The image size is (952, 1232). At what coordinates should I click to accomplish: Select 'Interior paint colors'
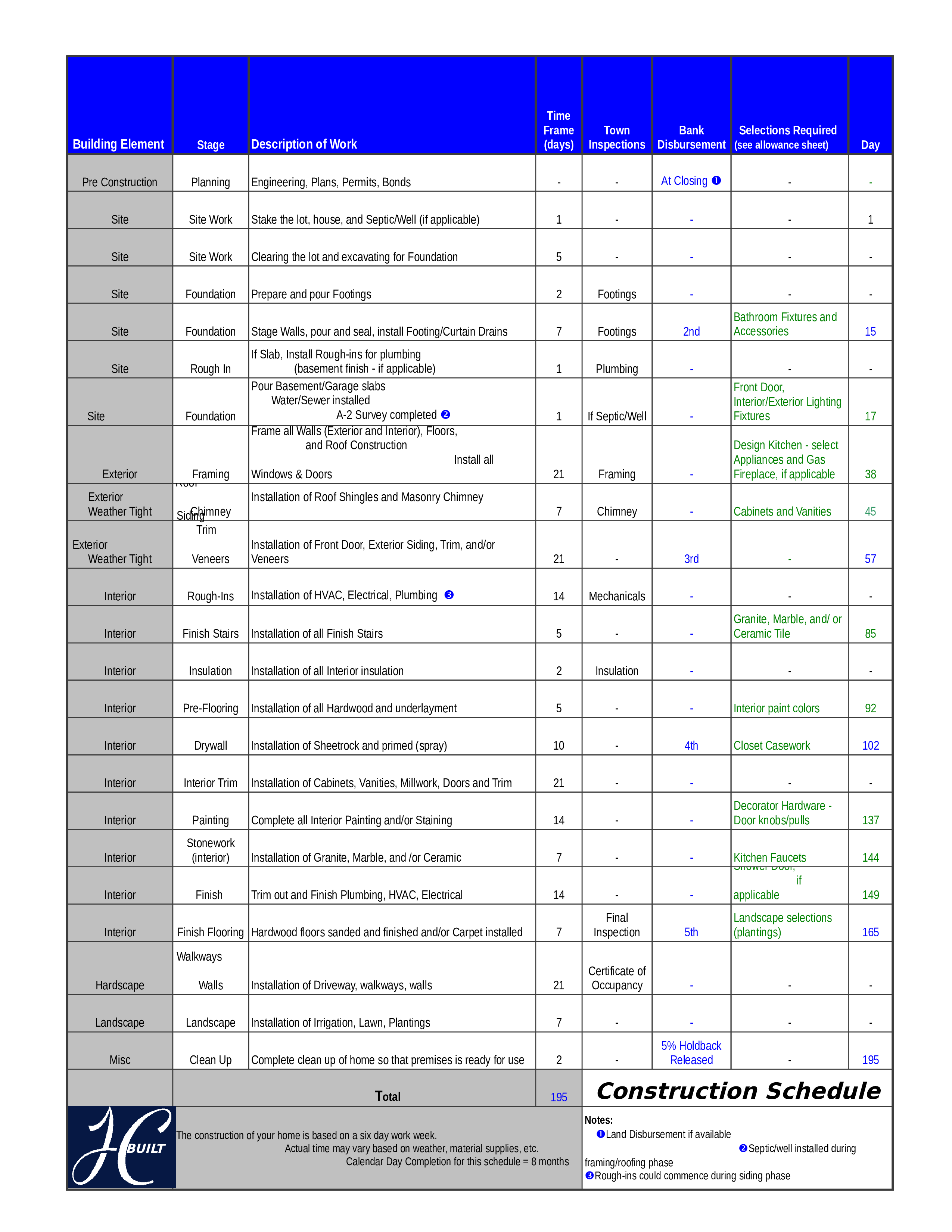776,708
